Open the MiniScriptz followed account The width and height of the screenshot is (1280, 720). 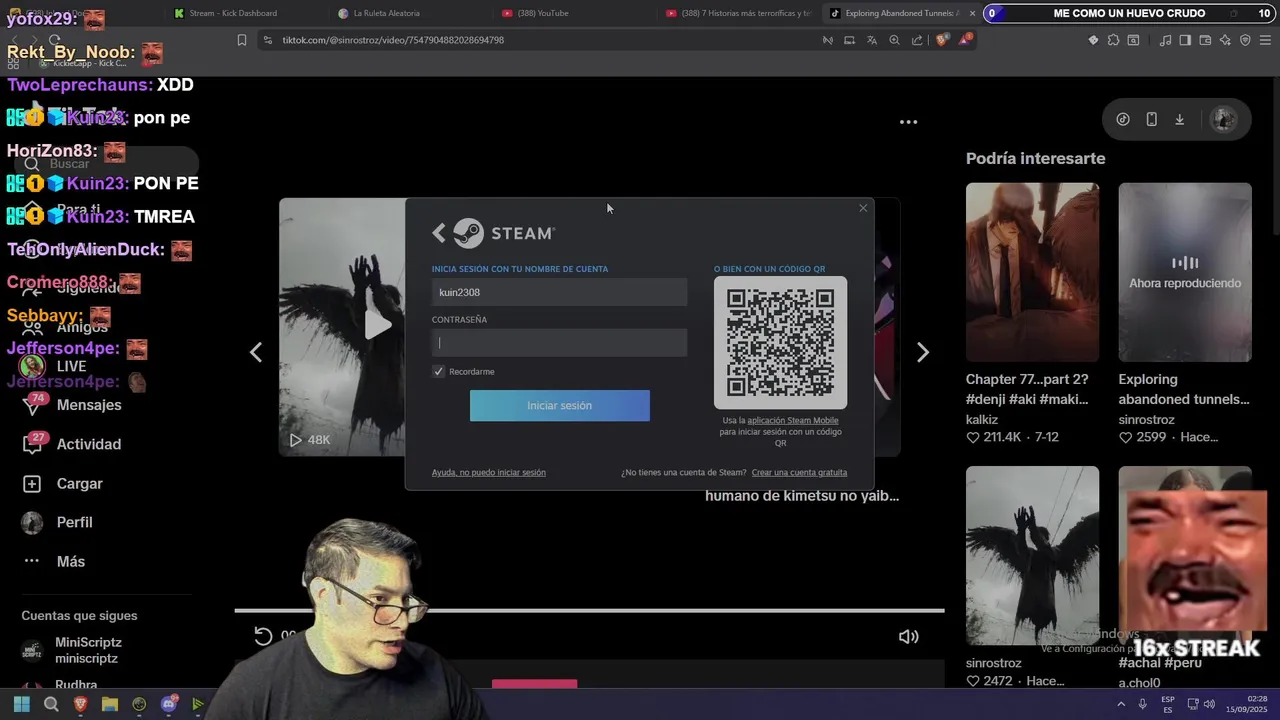72,650
